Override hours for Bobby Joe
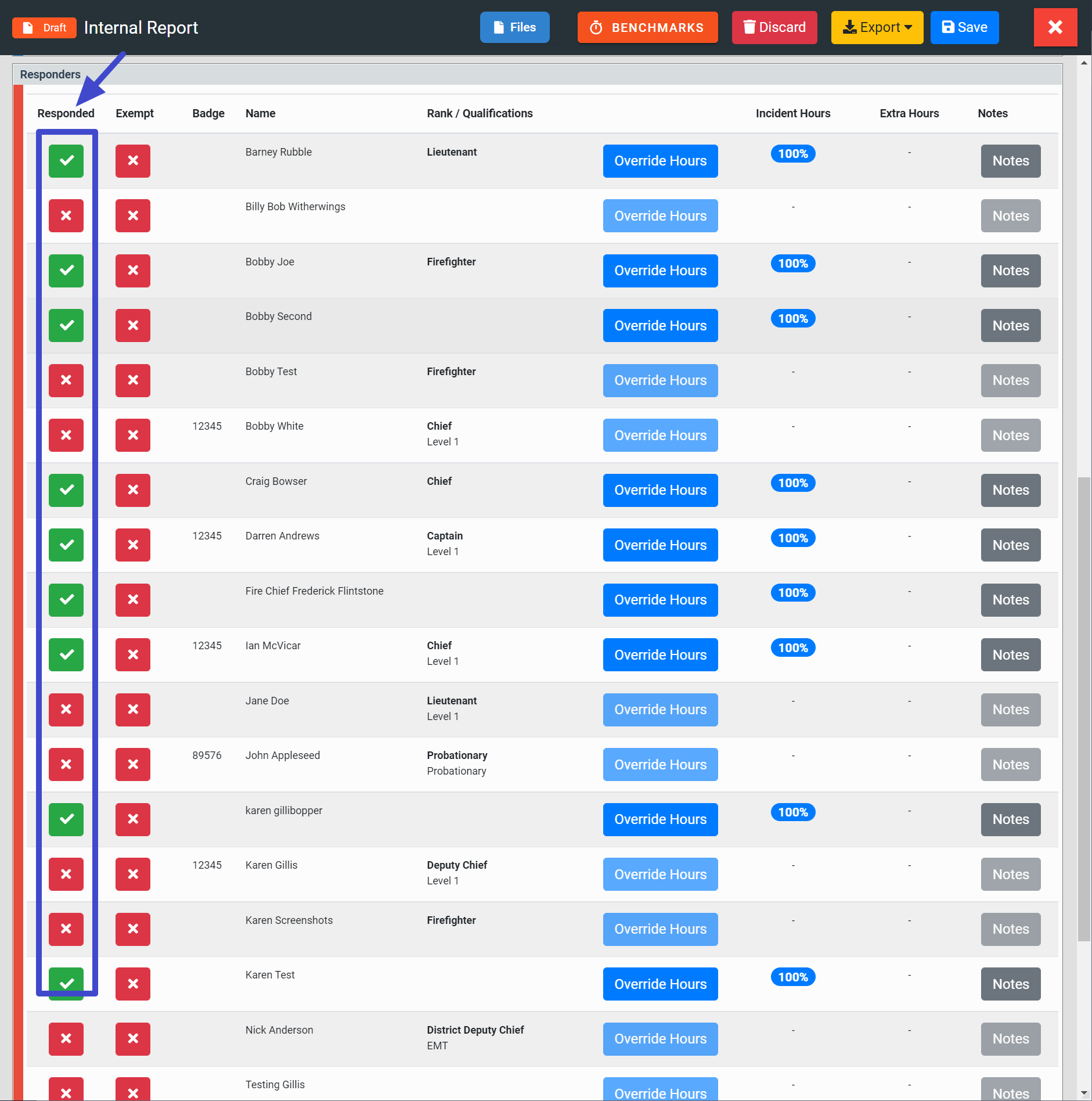 [660, 271]
